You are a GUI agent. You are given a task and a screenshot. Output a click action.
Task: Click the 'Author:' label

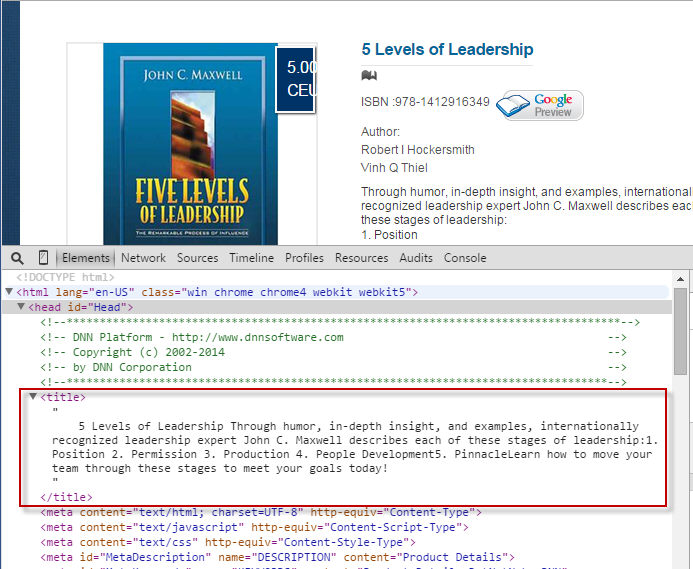380,132
